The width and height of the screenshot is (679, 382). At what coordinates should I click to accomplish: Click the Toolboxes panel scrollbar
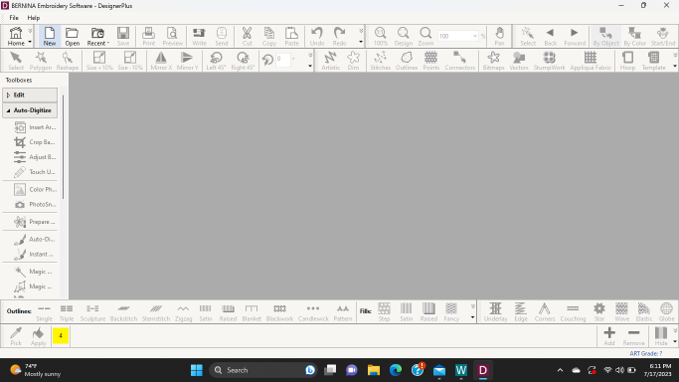(63, 147)
